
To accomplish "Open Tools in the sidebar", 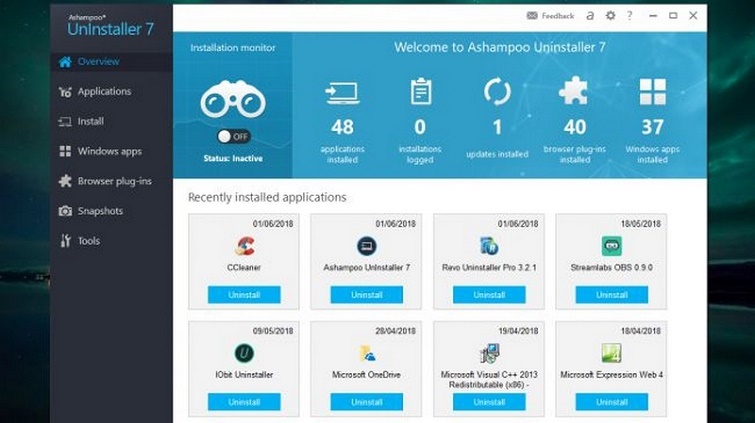I will tap(89, 241).
